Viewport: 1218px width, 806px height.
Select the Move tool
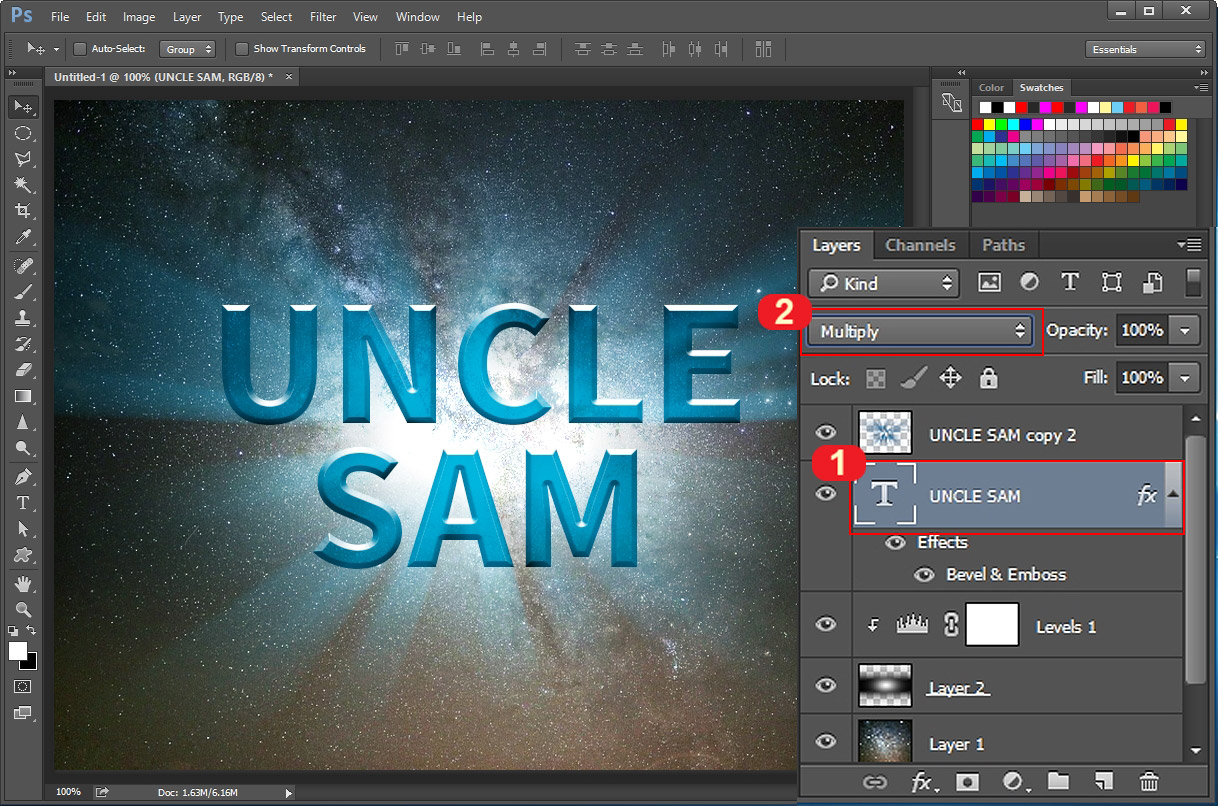click(x=23, y=106)
